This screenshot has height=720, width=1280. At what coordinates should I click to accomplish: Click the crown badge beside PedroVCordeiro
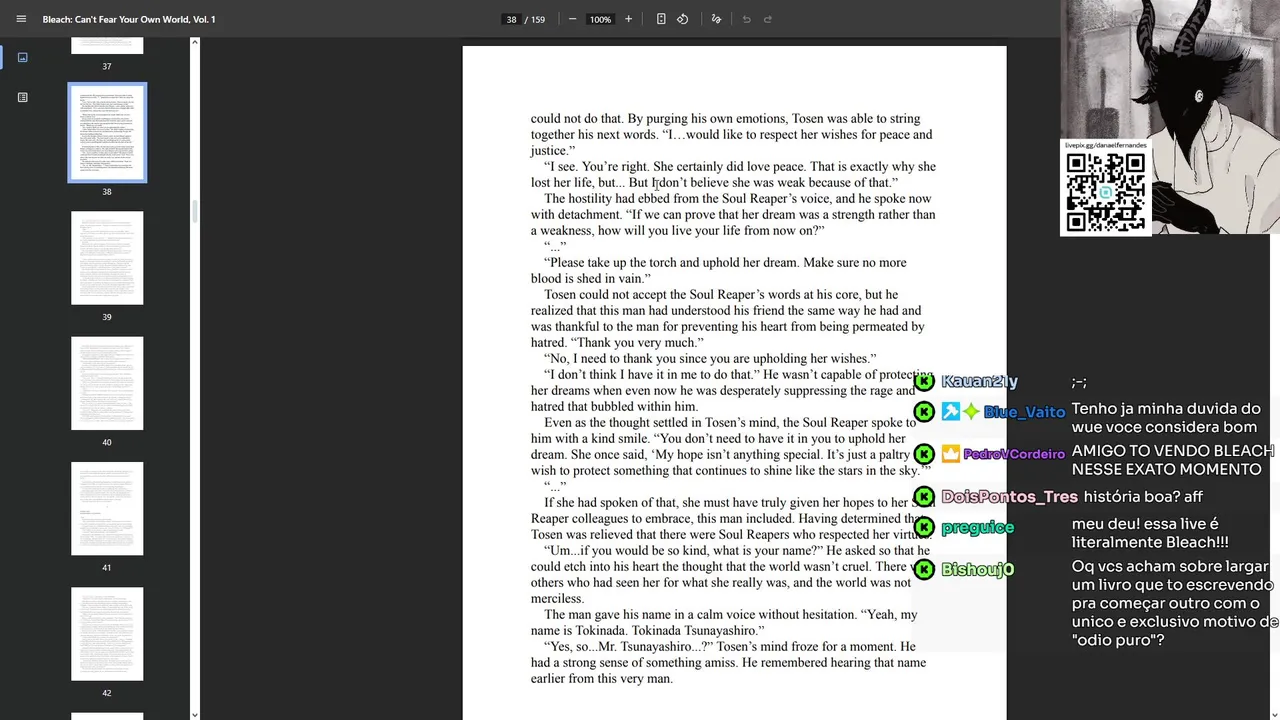click(950, 454)
